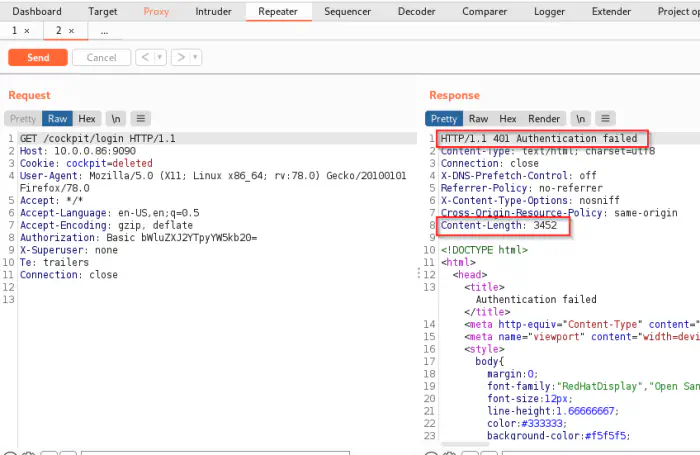Switch Request view to Raw

click(x=57, y=118)
